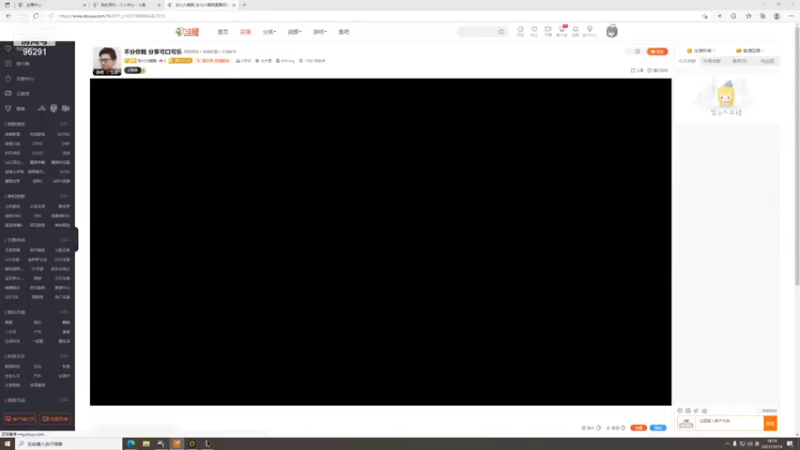The width and height of the screenshot is (800, 450).
Task: Click the rightmost emblem icon in sidebar row
Action: (x=65, y=108)
